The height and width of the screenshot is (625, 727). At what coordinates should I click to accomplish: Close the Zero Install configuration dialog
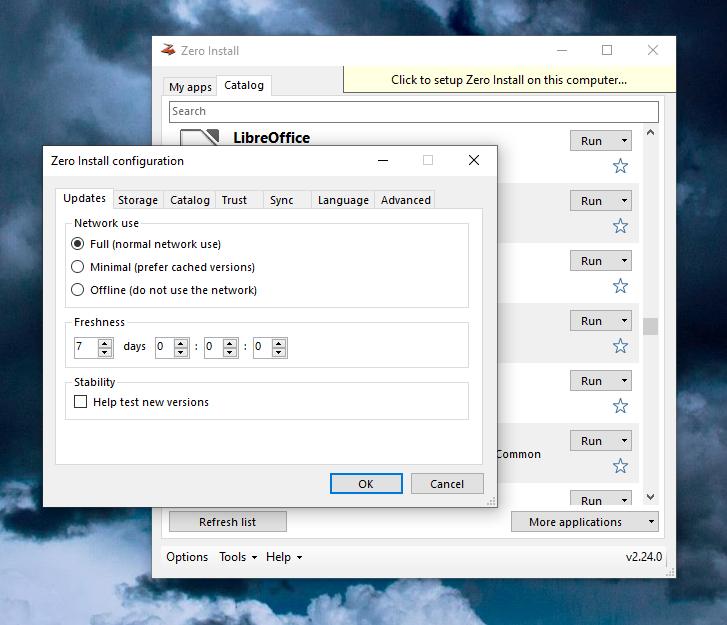tap(474, 160)
